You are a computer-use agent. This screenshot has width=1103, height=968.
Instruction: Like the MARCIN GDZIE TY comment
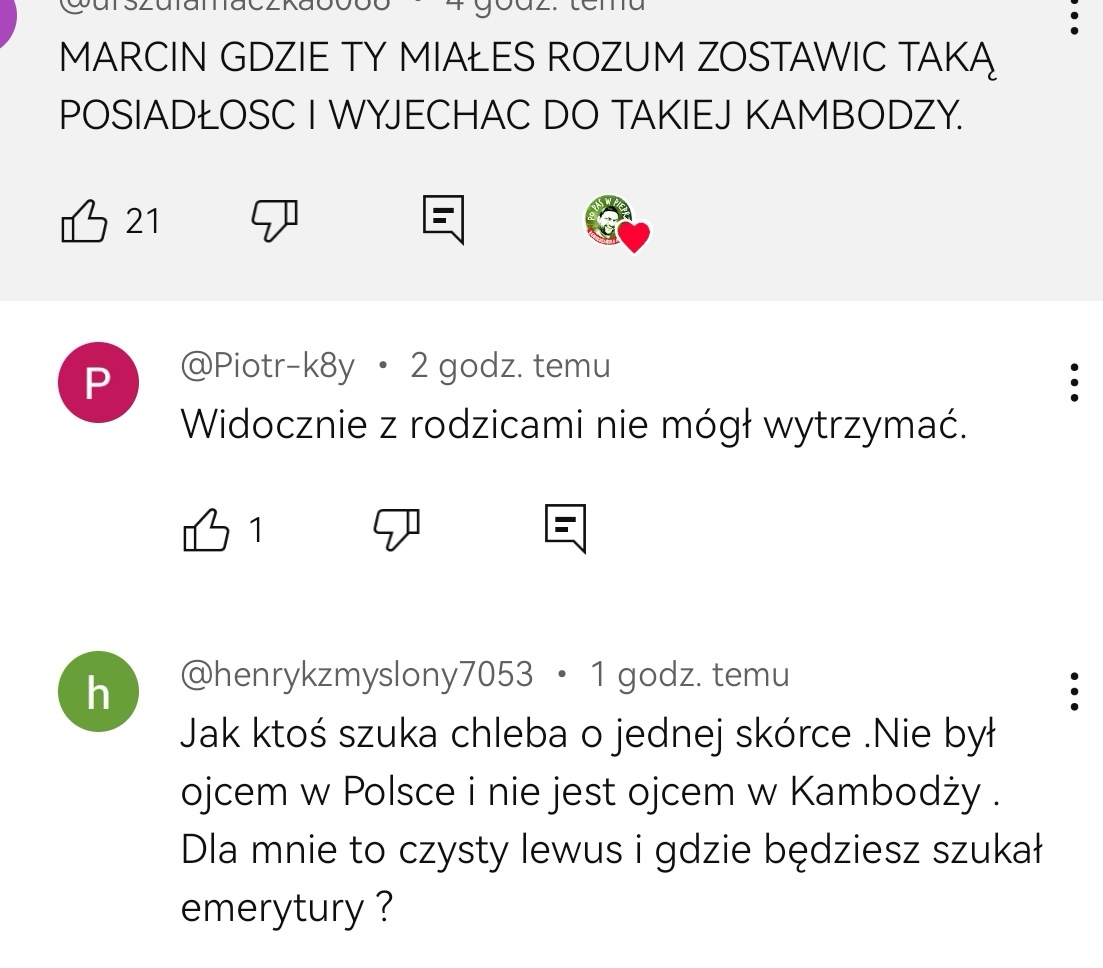pyautogui.click(x=85, y=221)
